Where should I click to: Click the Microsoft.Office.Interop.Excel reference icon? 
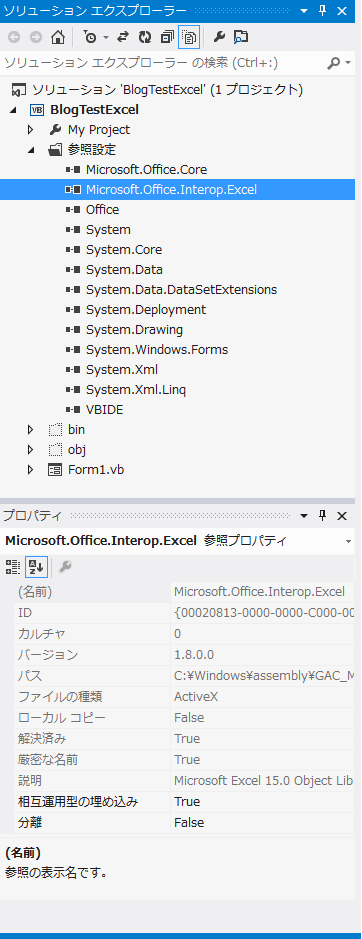click(x=73, y=190)
